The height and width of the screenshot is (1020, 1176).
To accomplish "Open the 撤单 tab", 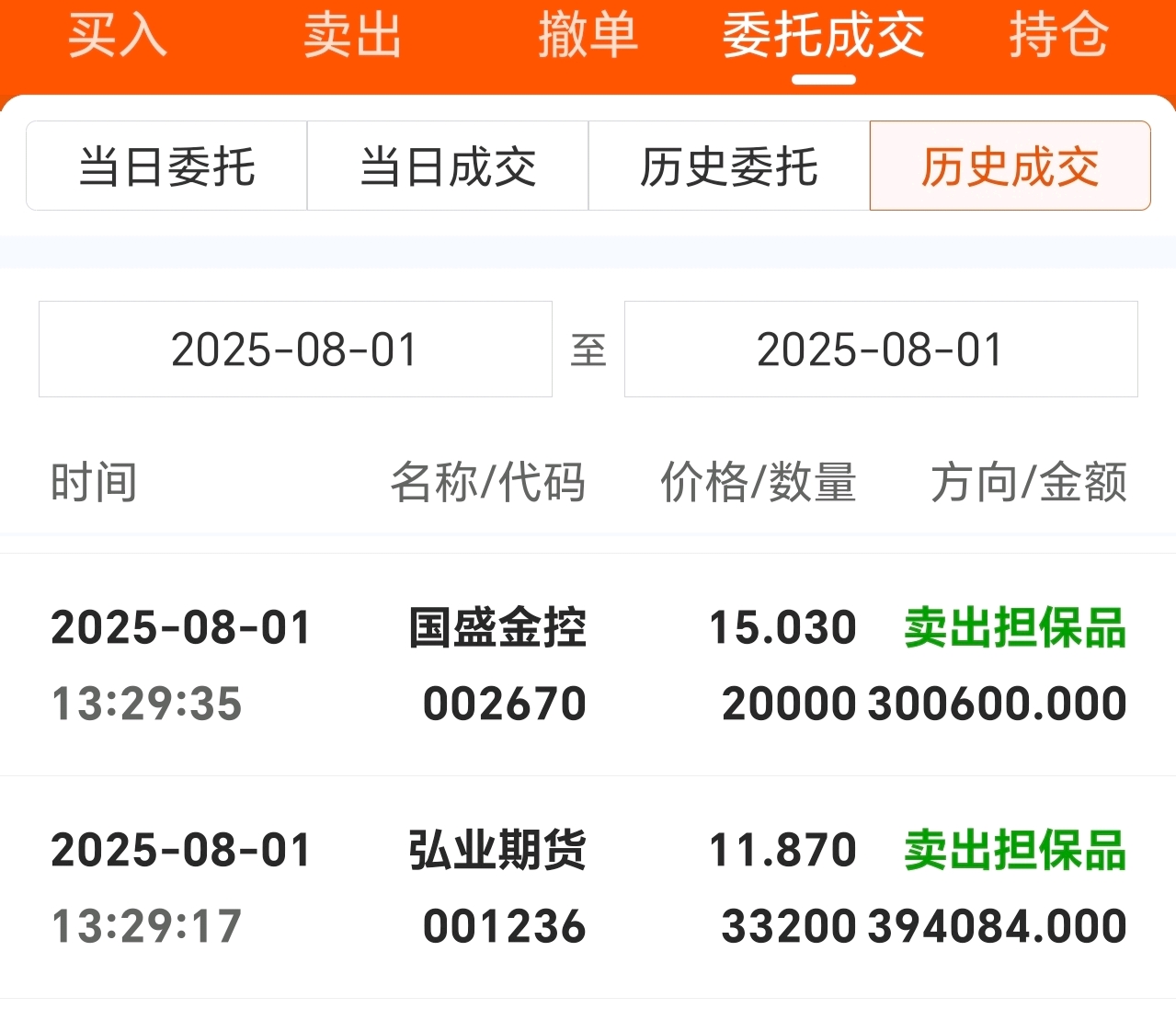I will click(x=588, y=37).
